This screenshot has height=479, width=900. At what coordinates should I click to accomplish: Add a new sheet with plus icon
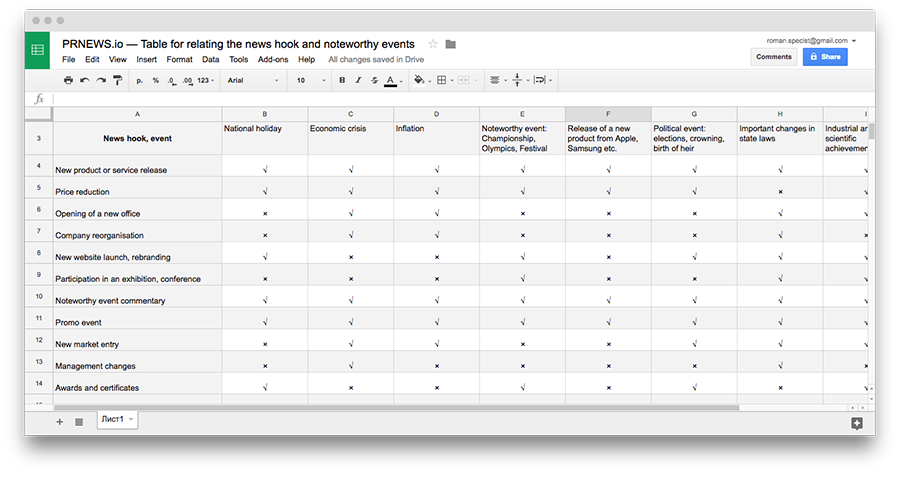pos(60,422)
